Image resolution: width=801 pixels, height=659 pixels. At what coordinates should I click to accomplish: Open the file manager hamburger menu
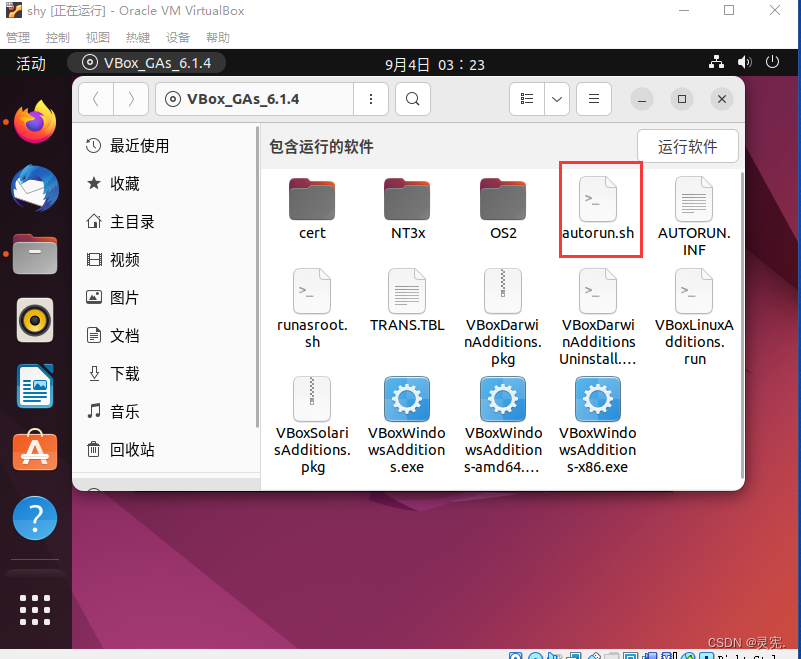[x=594, y=99]
